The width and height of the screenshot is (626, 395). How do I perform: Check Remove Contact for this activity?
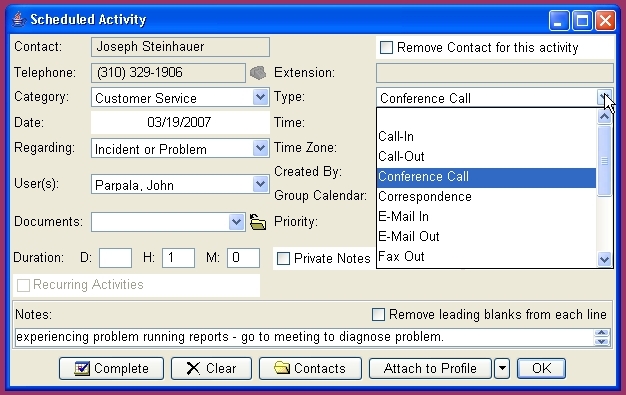coord(386,48)
